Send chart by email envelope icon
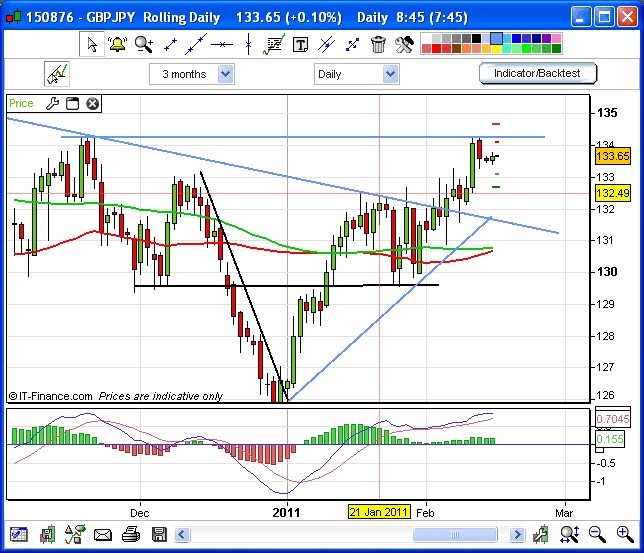644x553 pixels. click(103, 535)
